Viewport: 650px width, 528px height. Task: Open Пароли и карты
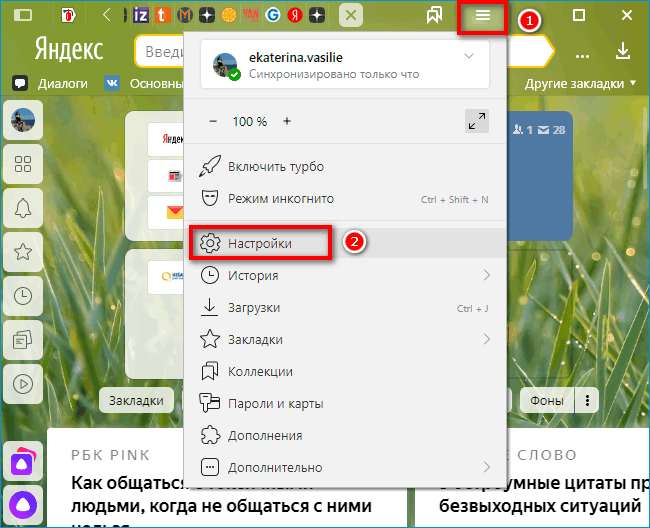point(345,403)
